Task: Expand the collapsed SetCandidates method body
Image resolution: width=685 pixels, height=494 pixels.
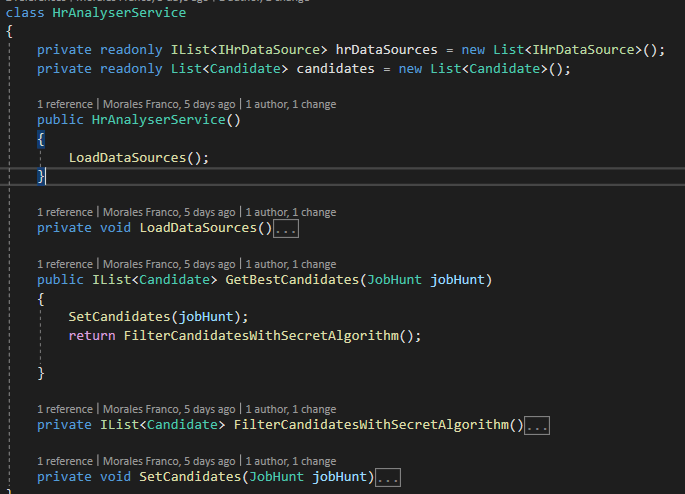Action: (388, 477)
